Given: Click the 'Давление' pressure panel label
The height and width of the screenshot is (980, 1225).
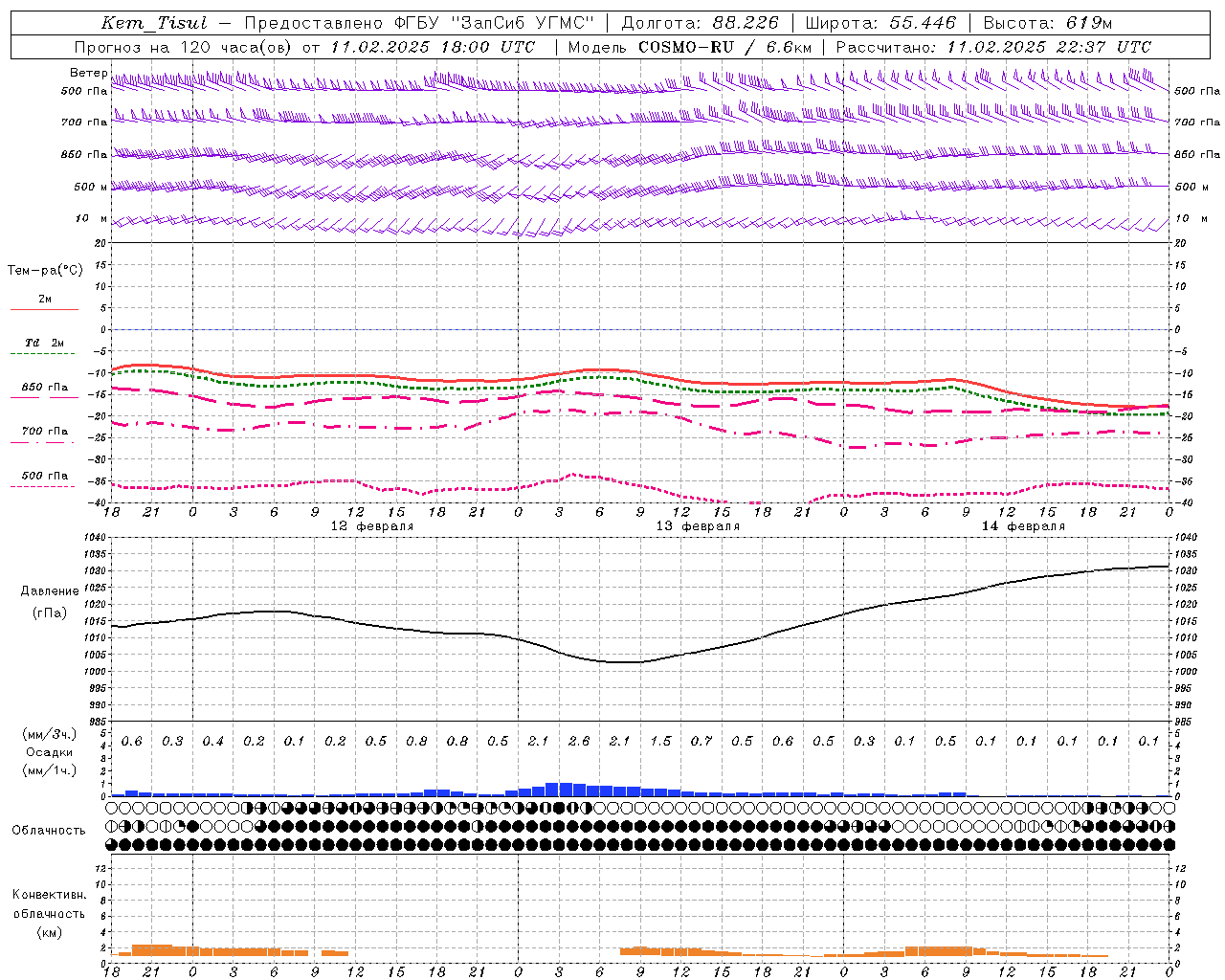Looking at the screenshot, I should [x=50, y=591].
